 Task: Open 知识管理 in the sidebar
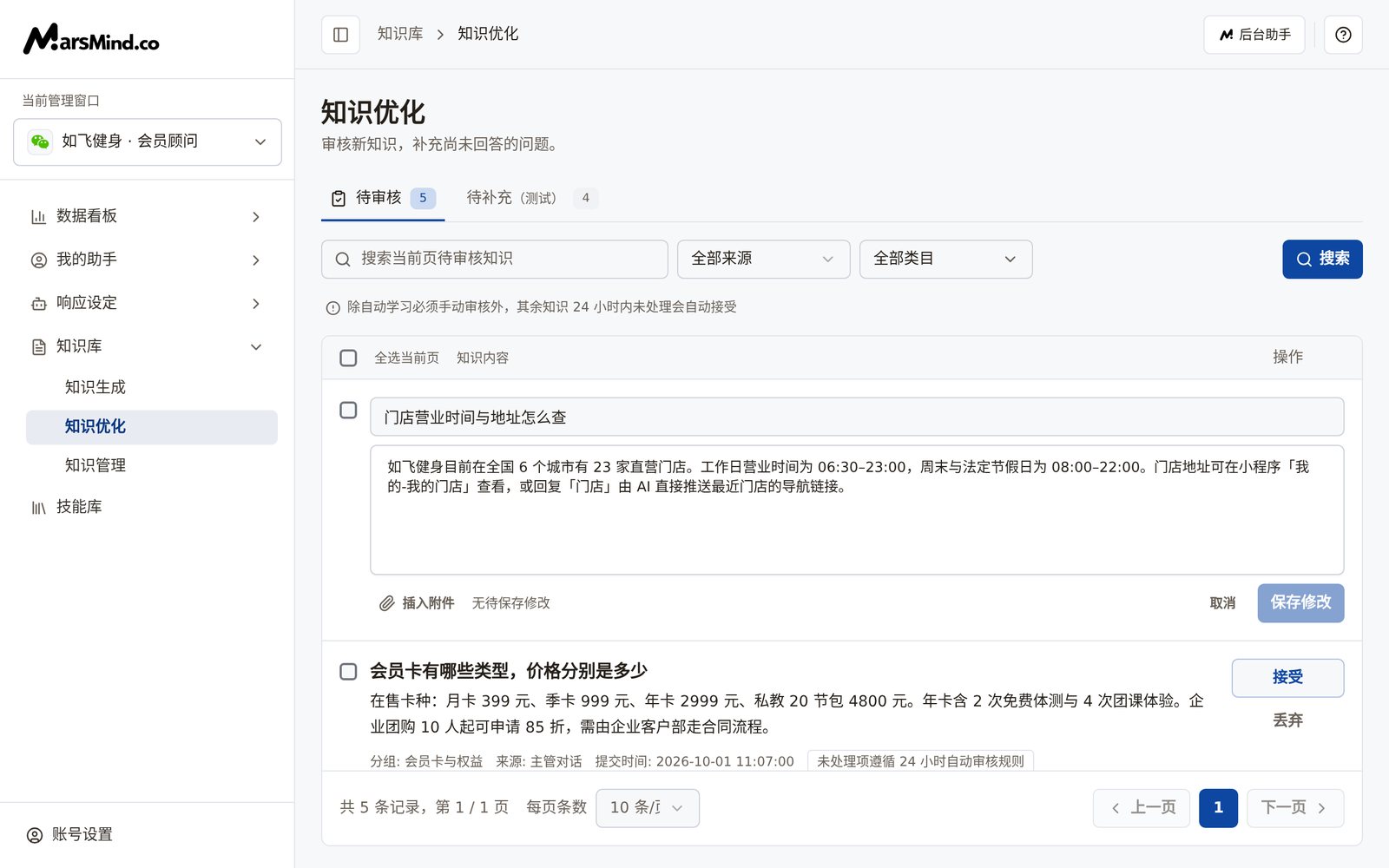pyautogui.click(x=152, y=465)
